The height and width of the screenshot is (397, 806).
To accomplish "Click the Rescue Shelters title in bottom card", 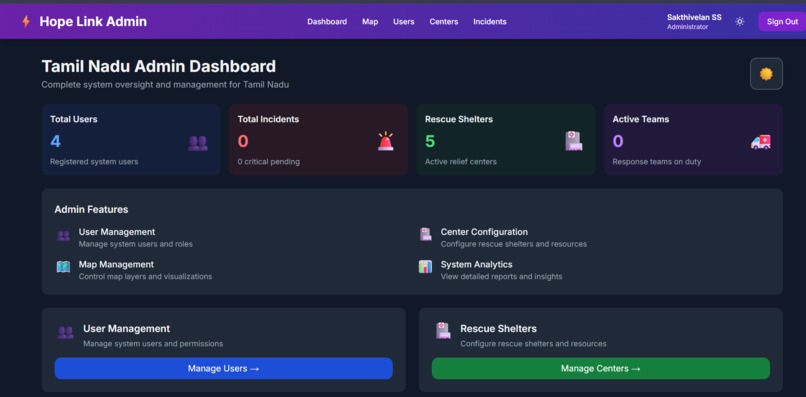I will click(x=499, y=329).
